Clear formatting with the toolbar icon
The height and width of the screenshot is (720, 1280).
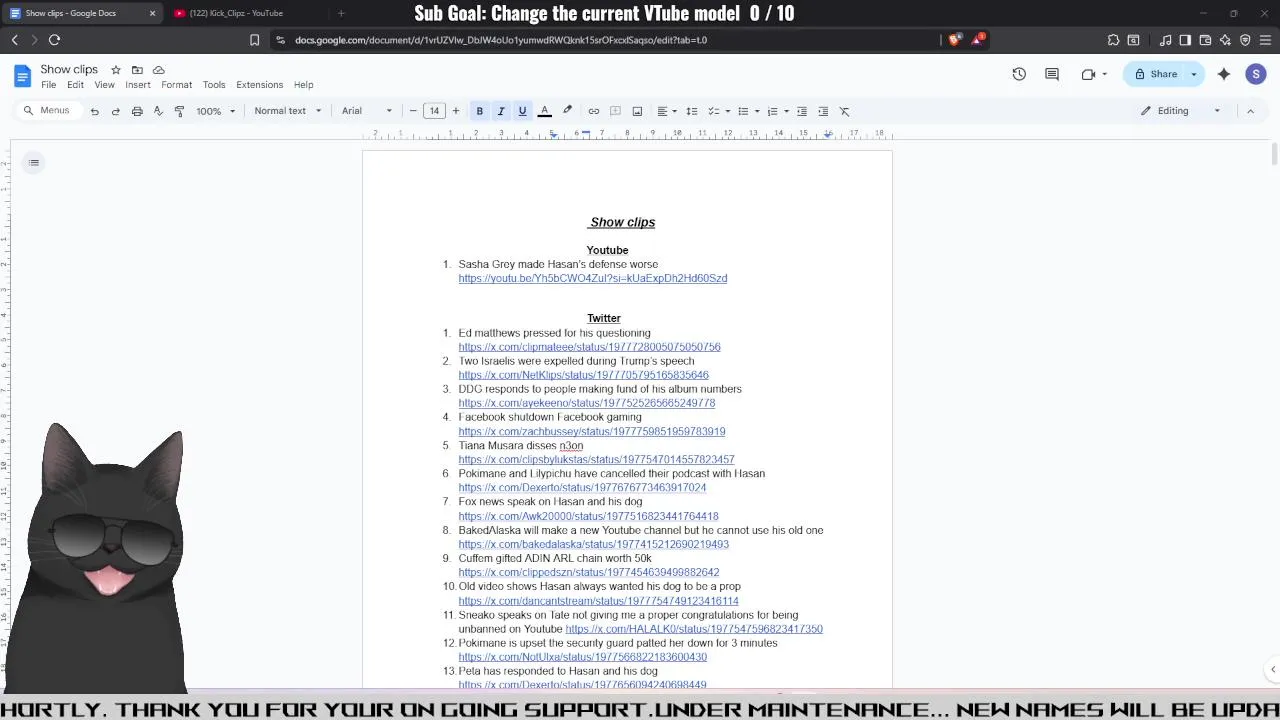[845, 111]
